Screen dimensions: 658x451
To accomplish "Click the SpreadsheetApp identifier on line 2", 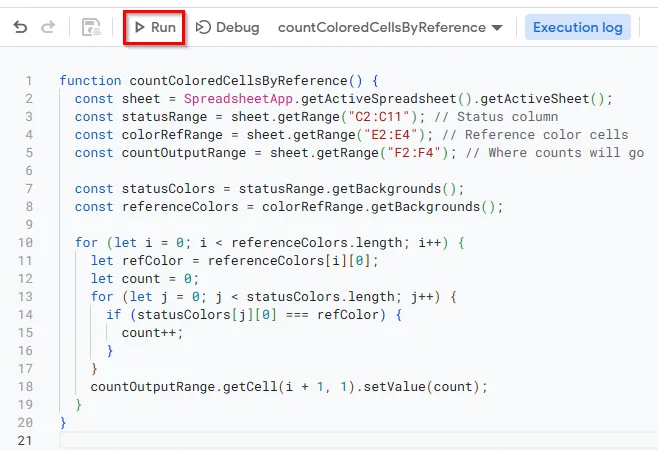I will coord(238,99).
